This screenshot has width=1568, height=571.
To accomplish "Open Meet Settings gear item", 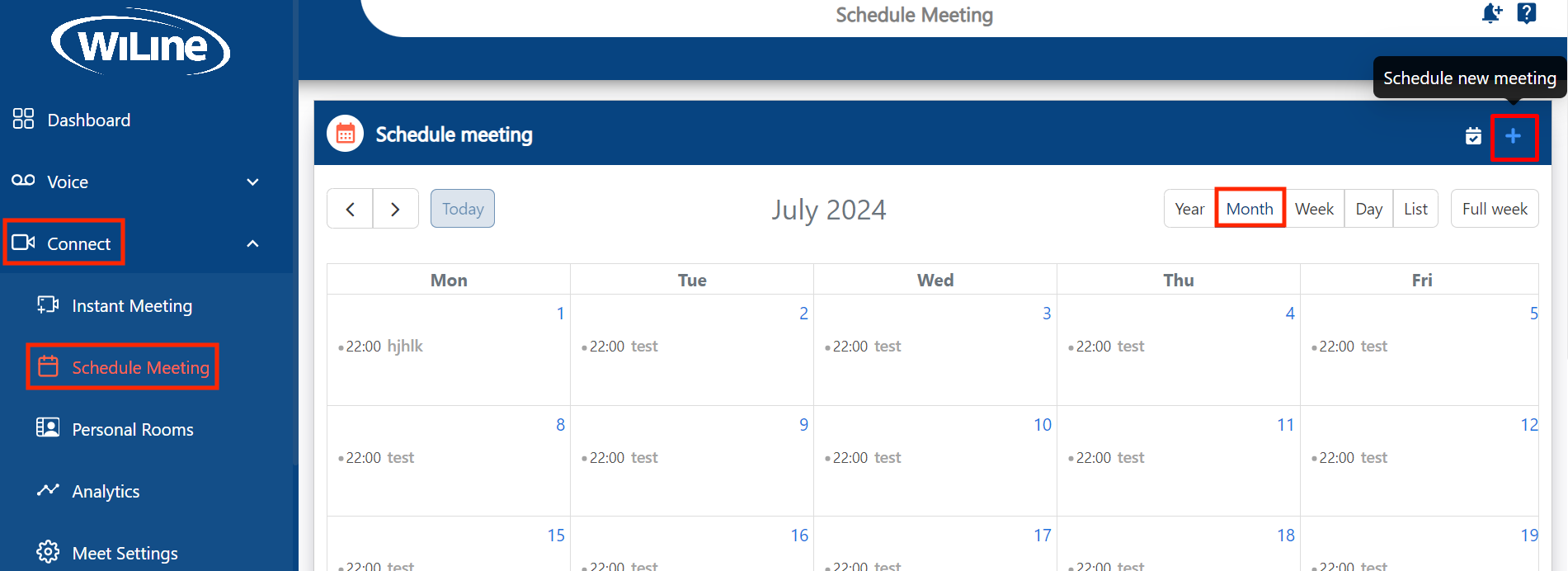I will (124, 553).
